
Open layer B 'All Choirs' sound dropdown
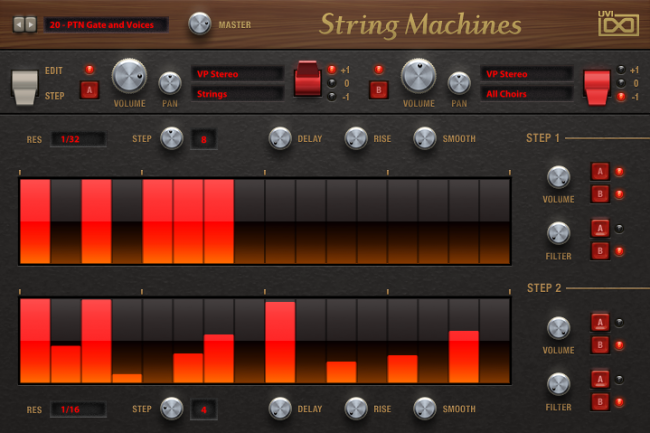(526, 94)
